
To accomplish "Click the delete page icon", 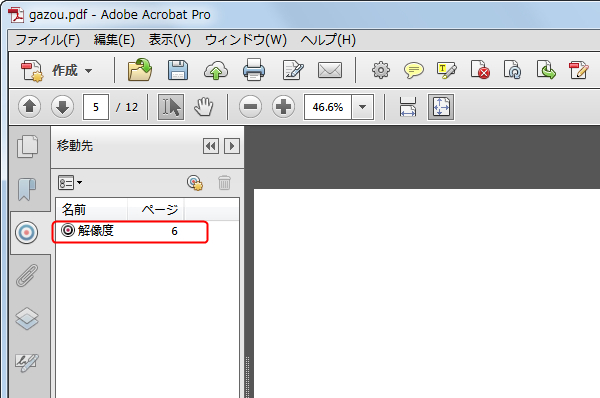I will [x=480, y=70].
